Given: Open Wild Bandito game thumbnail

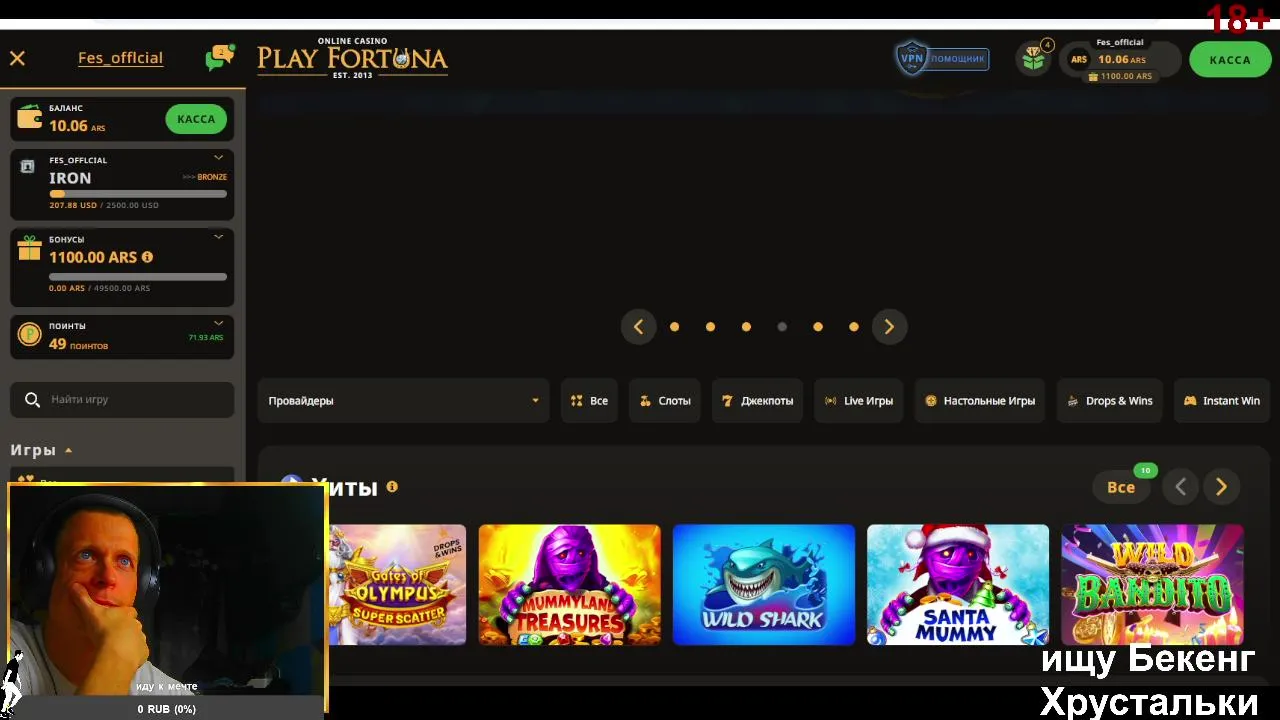Looking at the screenshot, I should (x=1152, y=585).
